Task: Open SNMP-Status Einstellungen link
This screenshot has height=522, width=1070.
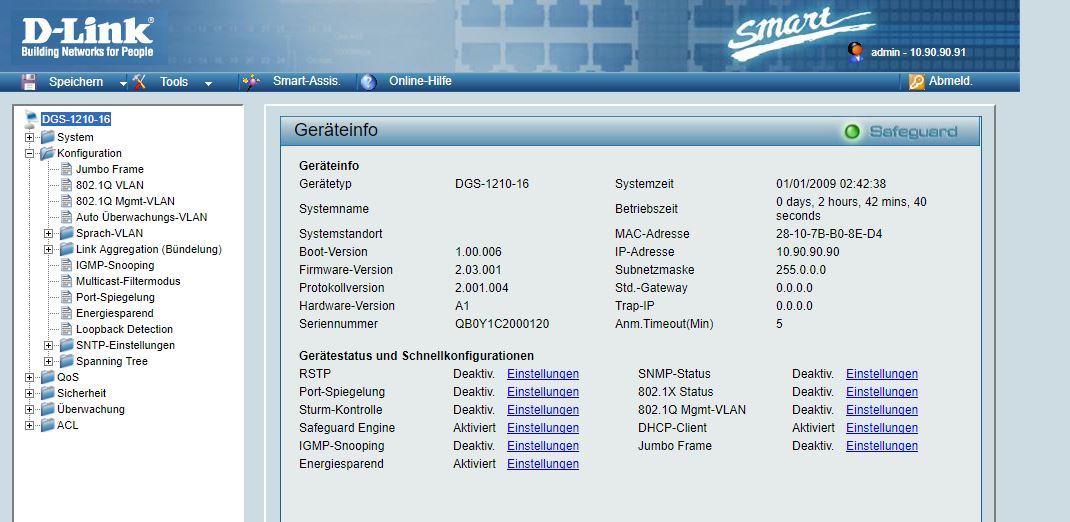Action: pyautogui.click(x=882, y=374)
